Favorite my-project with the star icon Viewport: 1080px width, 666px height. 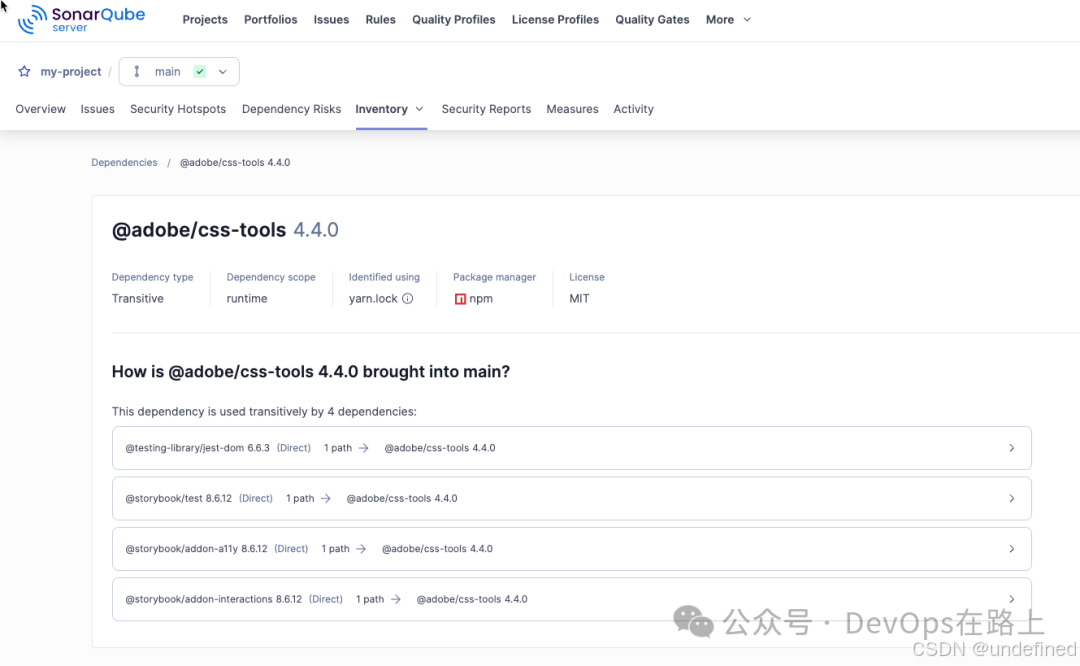pos(24,72)
